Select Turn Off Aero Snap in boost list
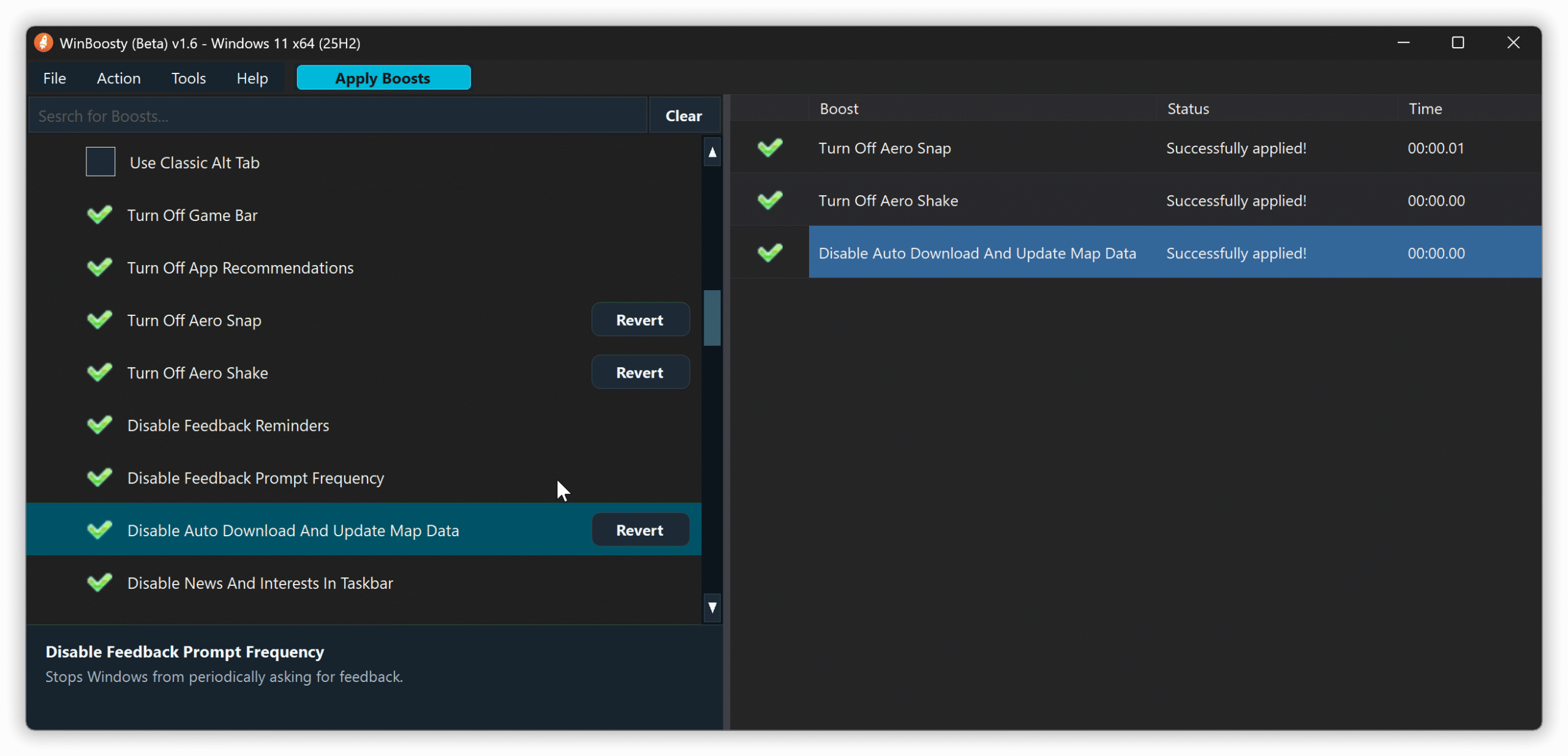This screenshot has height=756, width=1568. coord(194,320)
